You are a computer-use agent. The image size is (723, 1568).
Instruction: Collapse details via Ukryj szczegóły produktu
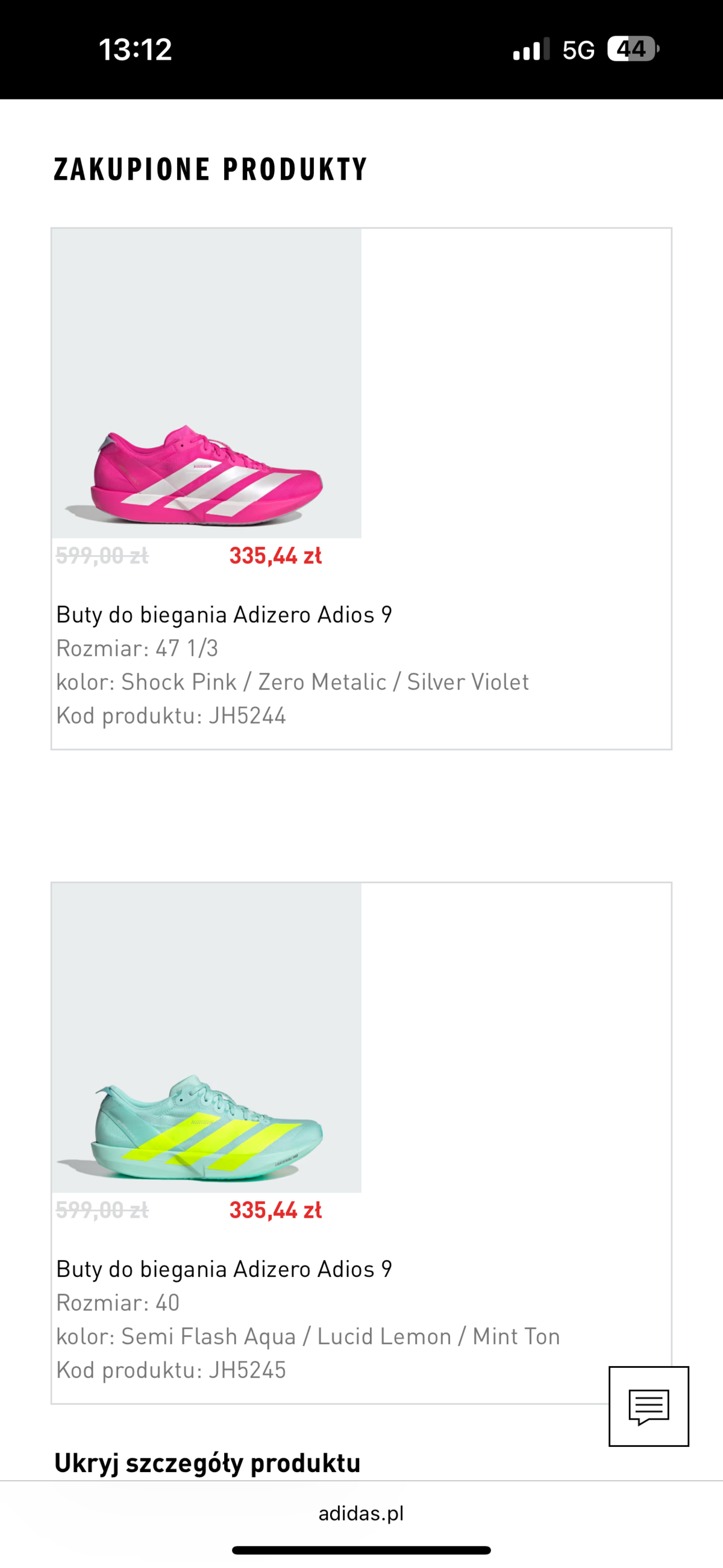207,1463
